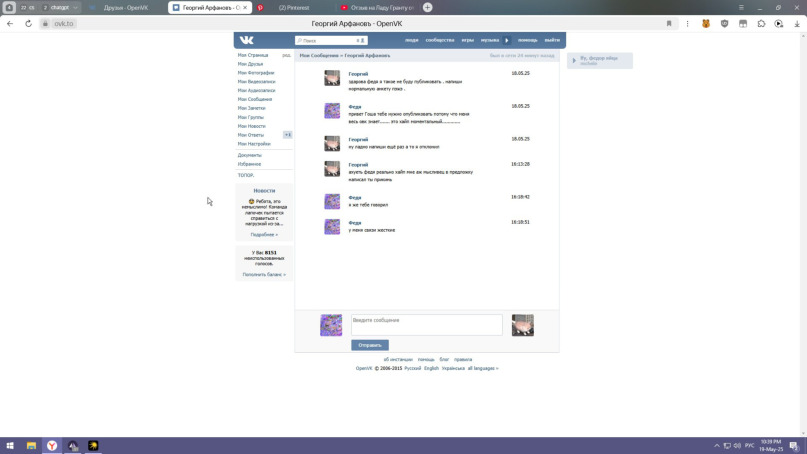Click Пополнить баланс link

(x=264, y=274)
